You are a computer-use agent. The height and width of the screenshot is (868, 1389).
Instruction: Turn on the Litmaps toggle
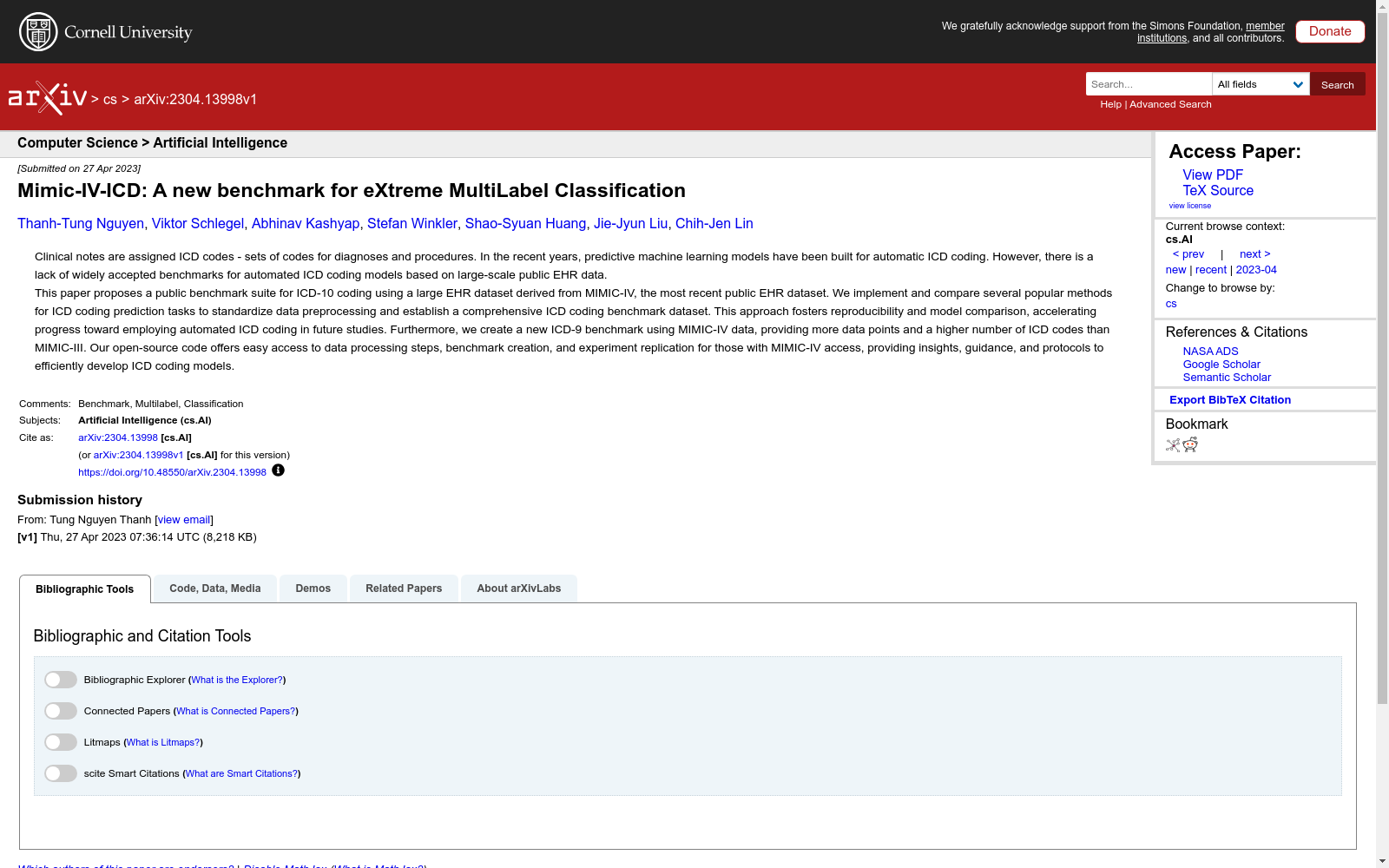coord(61,742)
